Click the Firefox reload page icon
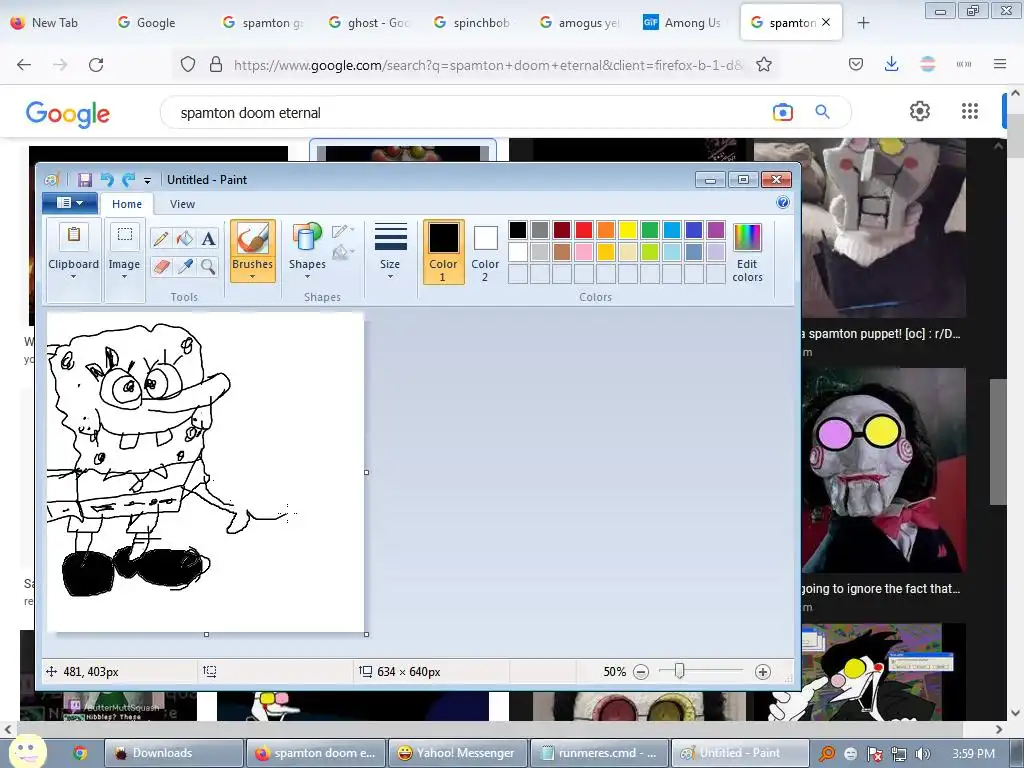Screen dimensions: 1024x768 pos(96,65)
